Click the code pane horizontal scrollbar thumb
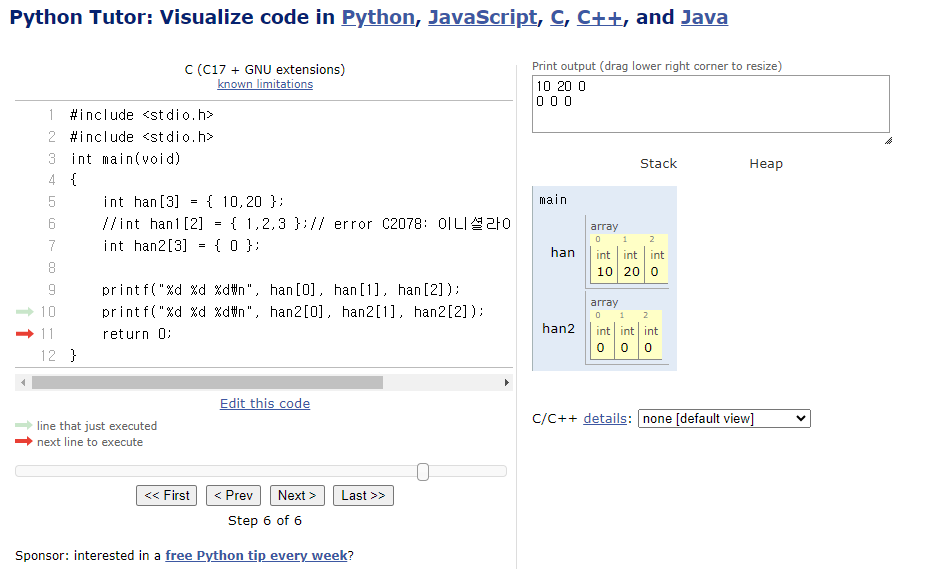Image resolution: width=950 pixels, height=569 pixels. (207, 382)
